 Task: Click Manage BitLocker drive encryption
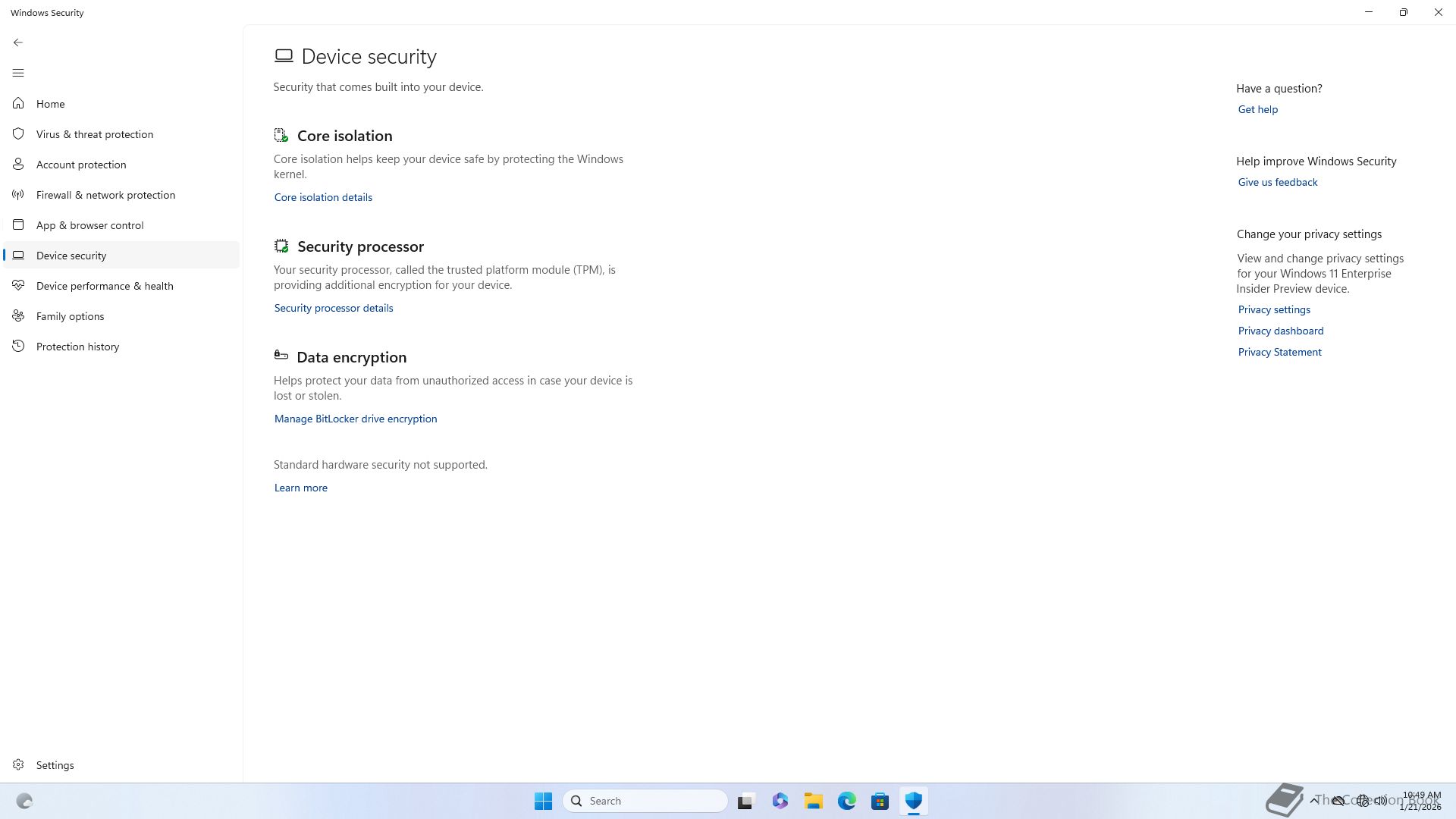(356, 419)
